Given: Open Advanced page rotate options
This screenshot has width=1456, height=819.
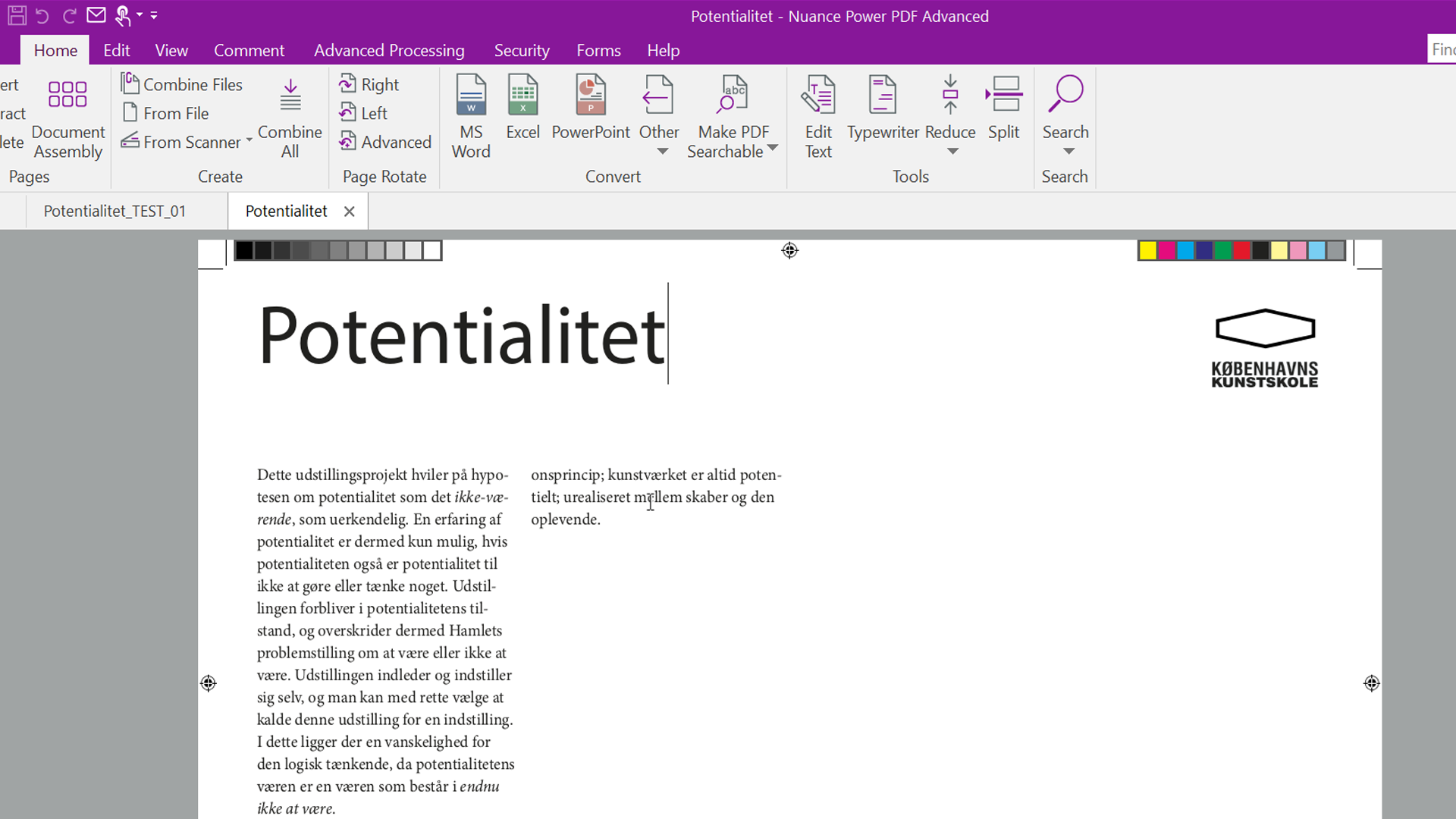Looking at the screenshot, I should (x=385, y=142).
